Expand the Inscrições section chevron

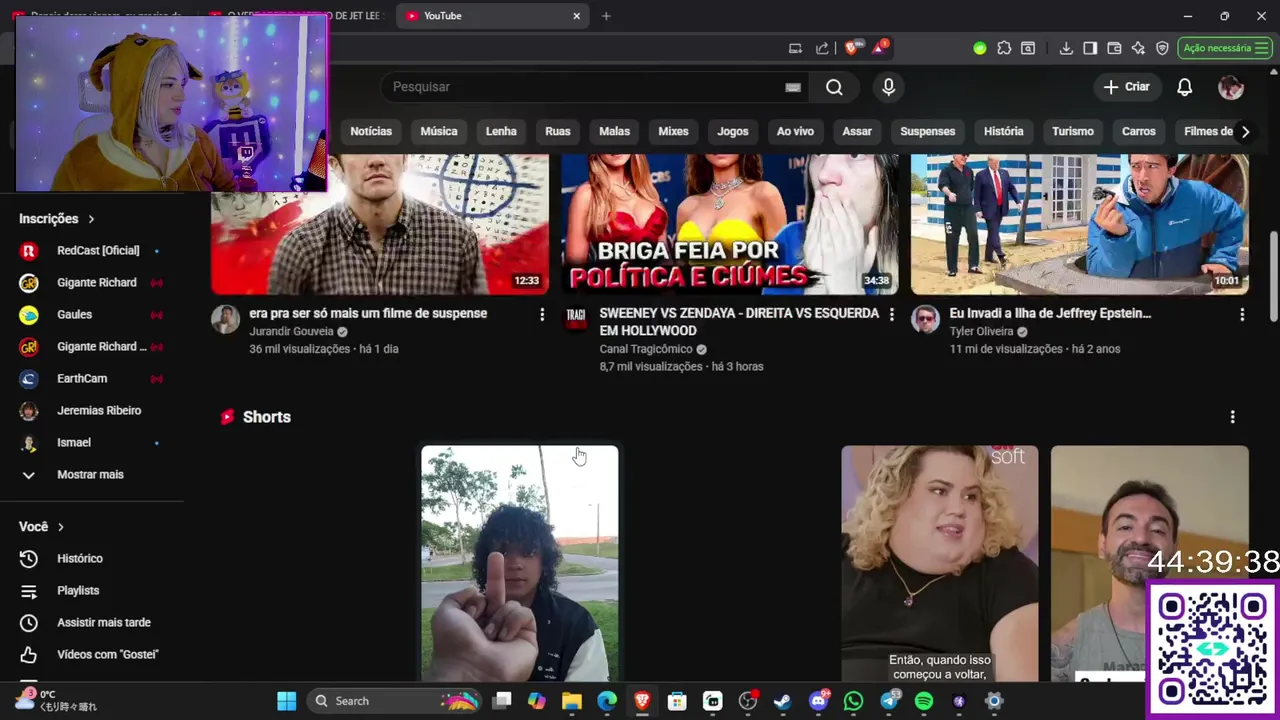91,218
